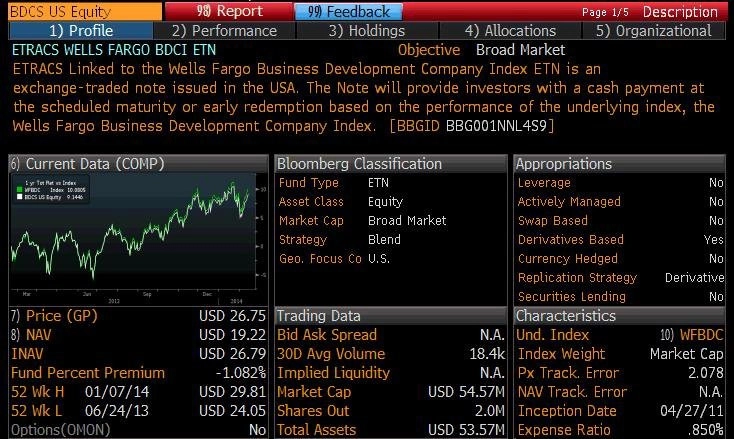Click the Expense Ratio .850% value
This screenshot has width=734, height=439.
pos(705,430)
